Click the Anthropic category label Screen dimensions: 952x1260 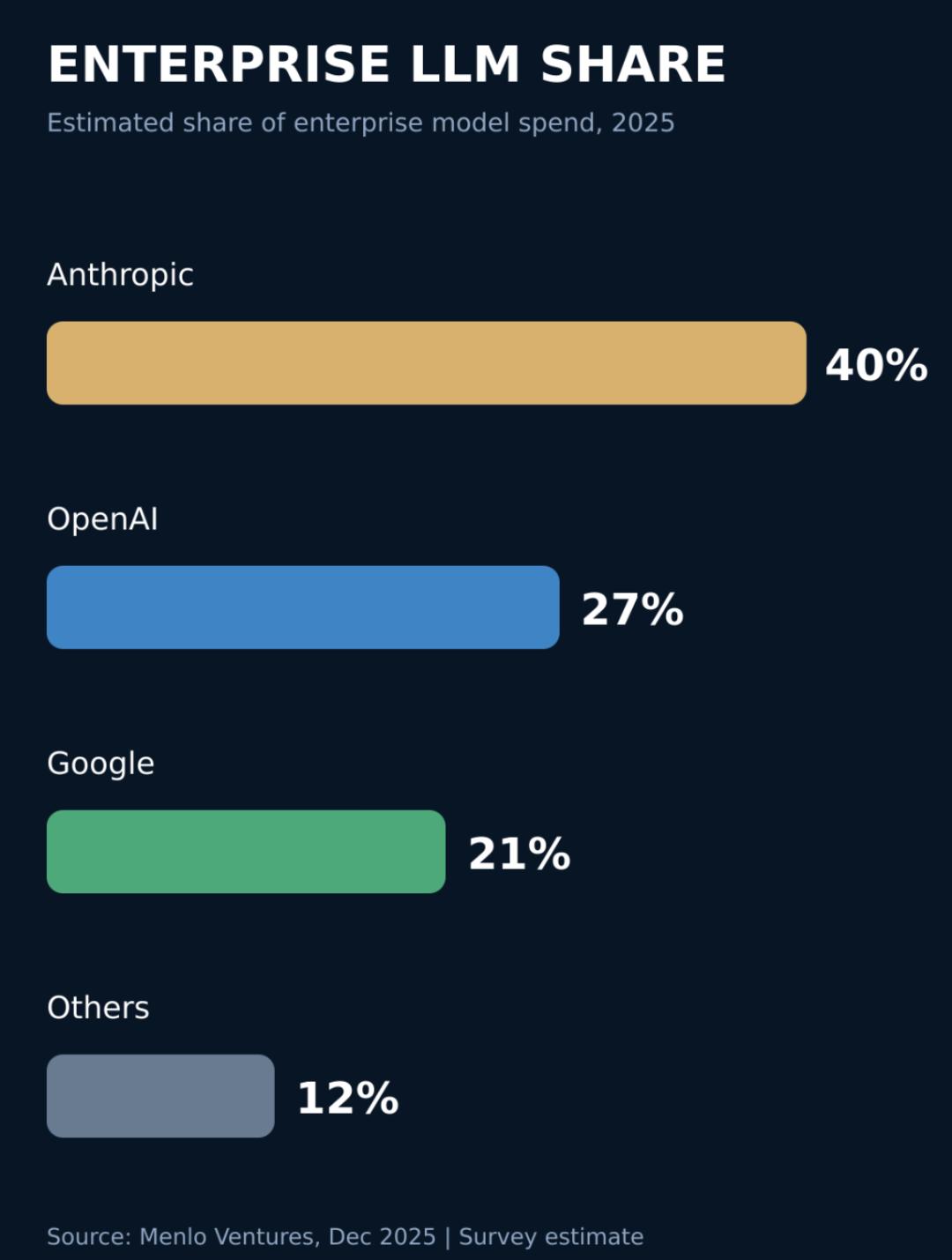pyautogui.click(x=120, y=275)
